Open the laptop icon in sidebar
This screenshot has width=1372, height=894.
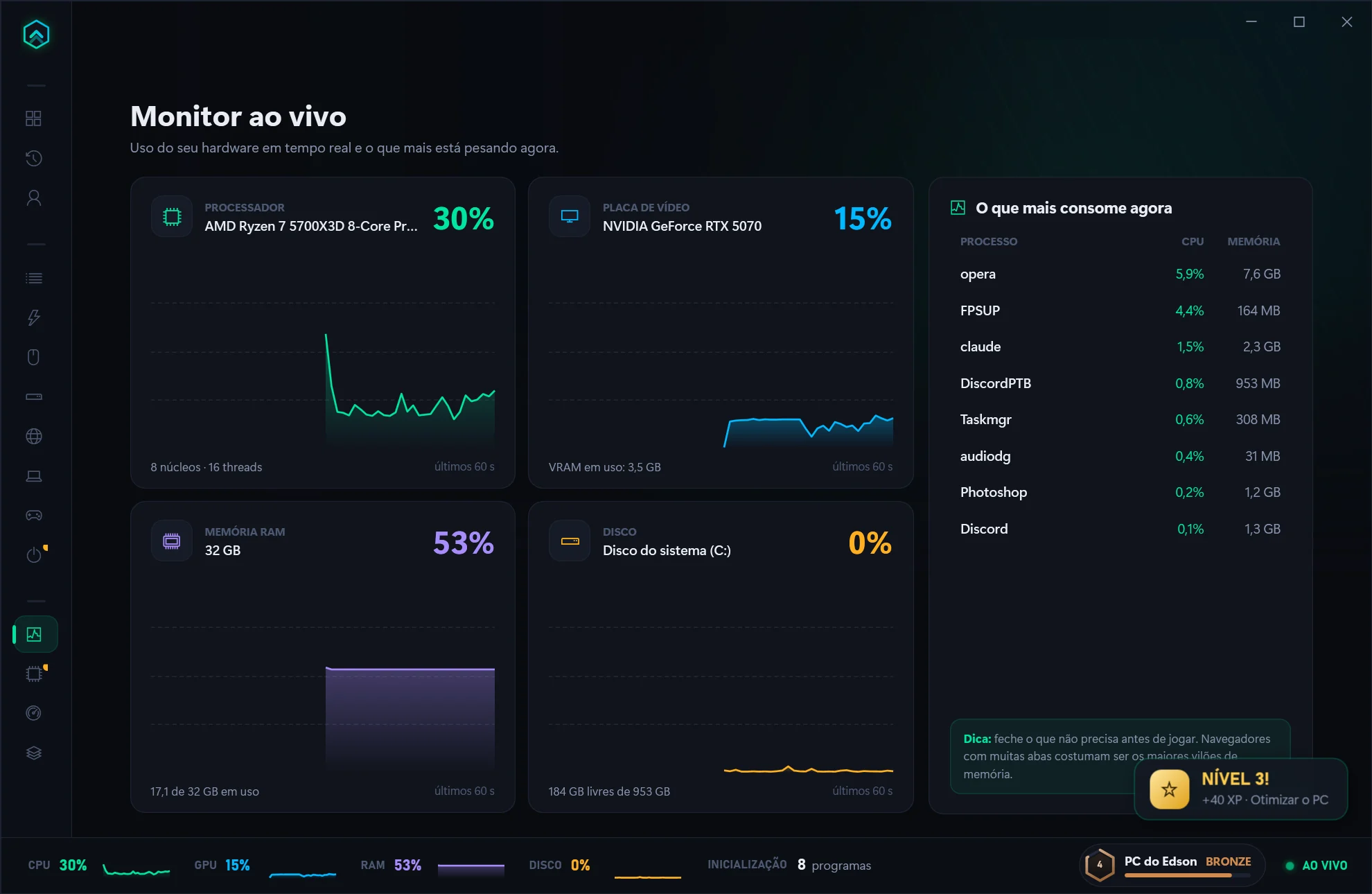point(33,475)
